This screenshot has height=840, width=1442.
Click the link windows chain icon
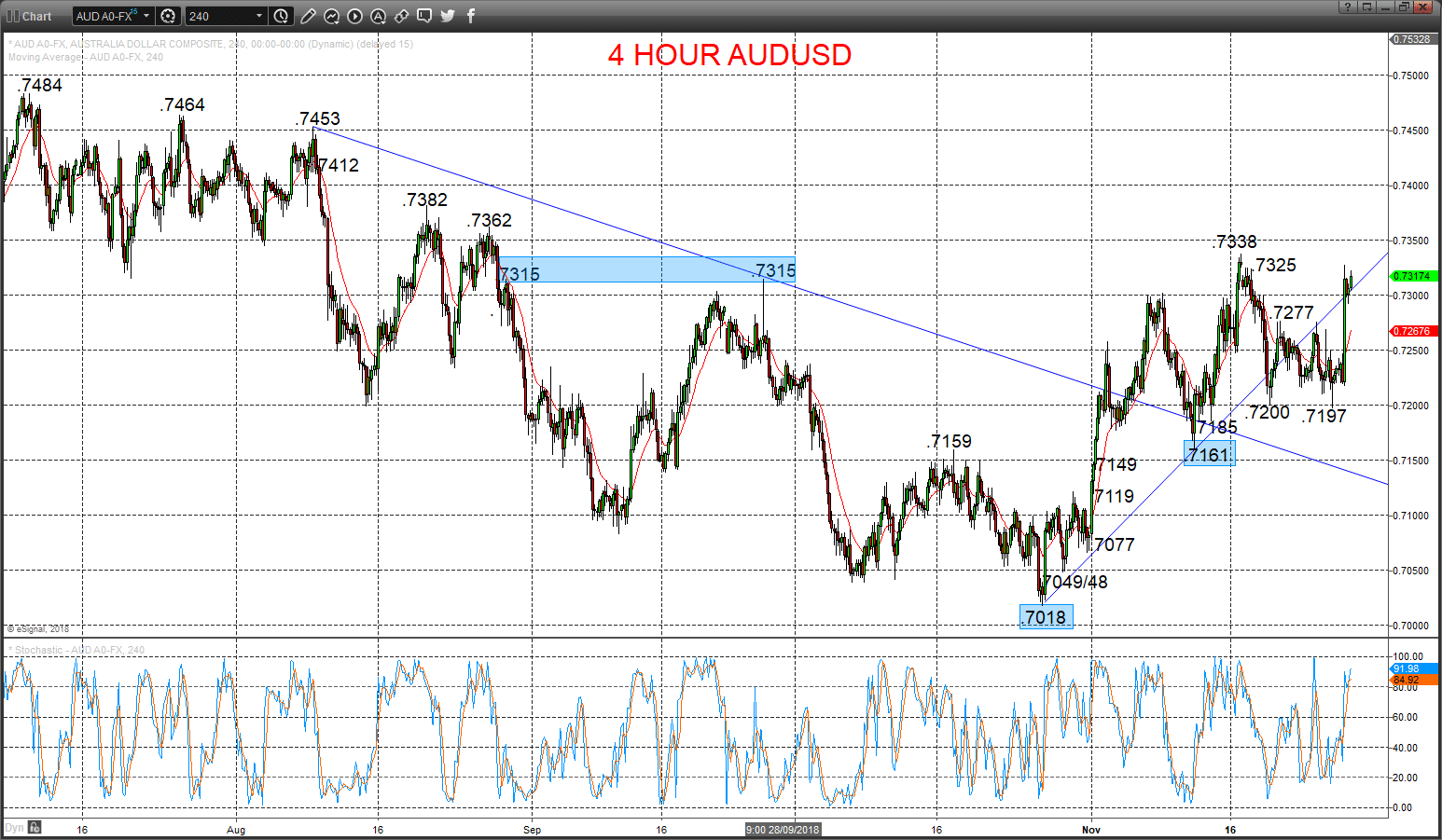tap(401, 16)
